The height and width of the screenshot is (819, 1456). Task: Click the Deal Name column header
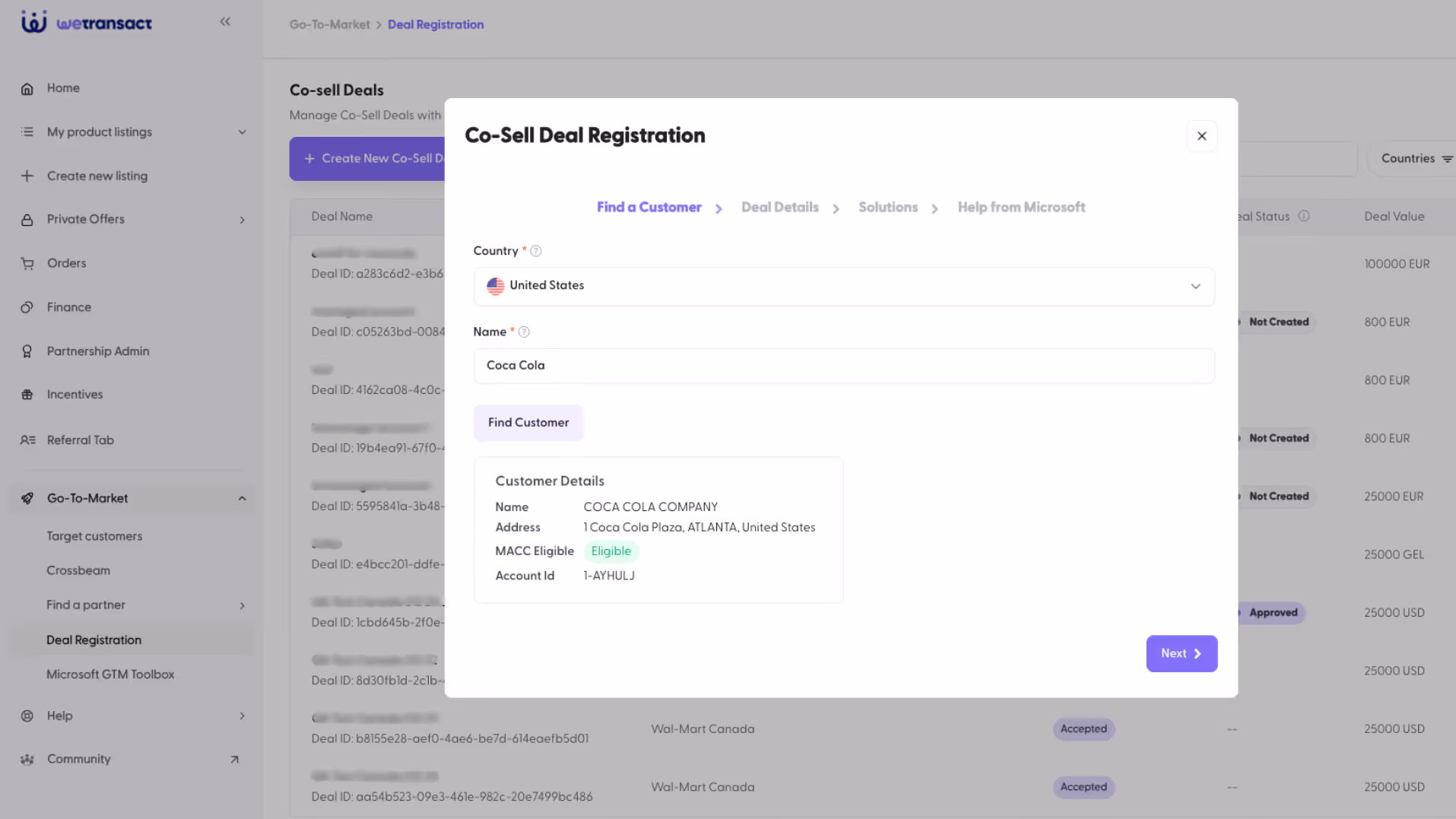pos(341,217)
